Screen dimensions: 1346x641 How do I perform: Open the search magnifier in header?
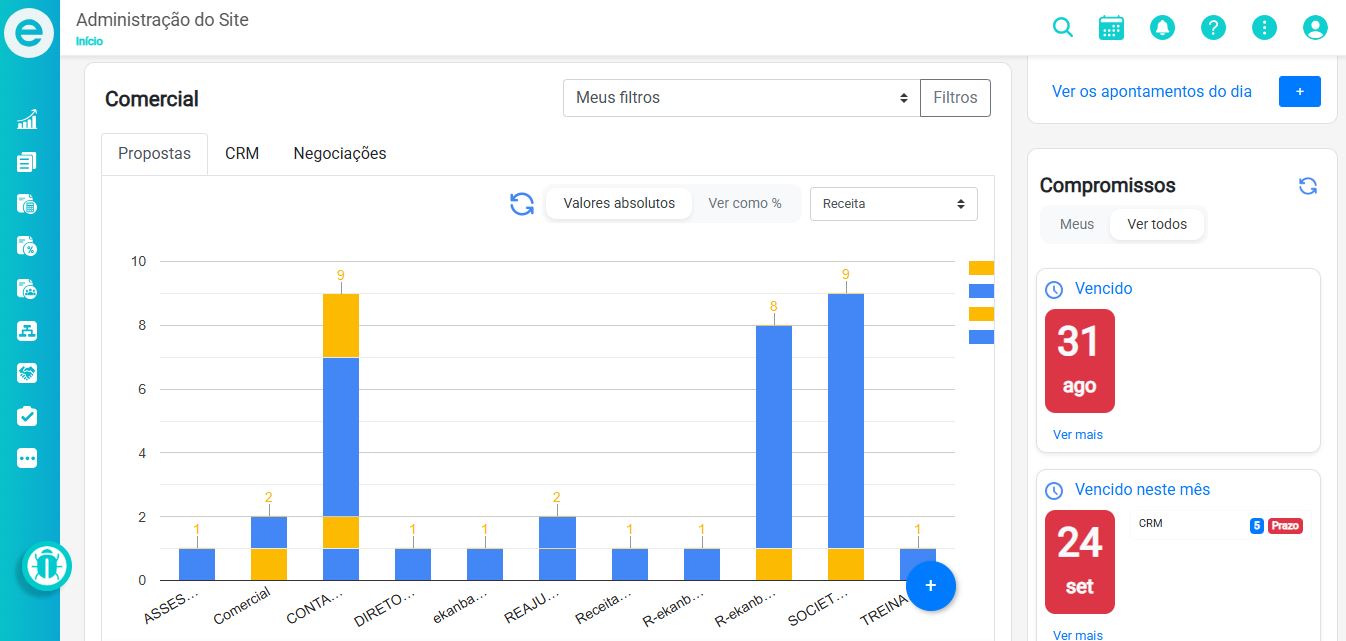(x=1063, y=27)
